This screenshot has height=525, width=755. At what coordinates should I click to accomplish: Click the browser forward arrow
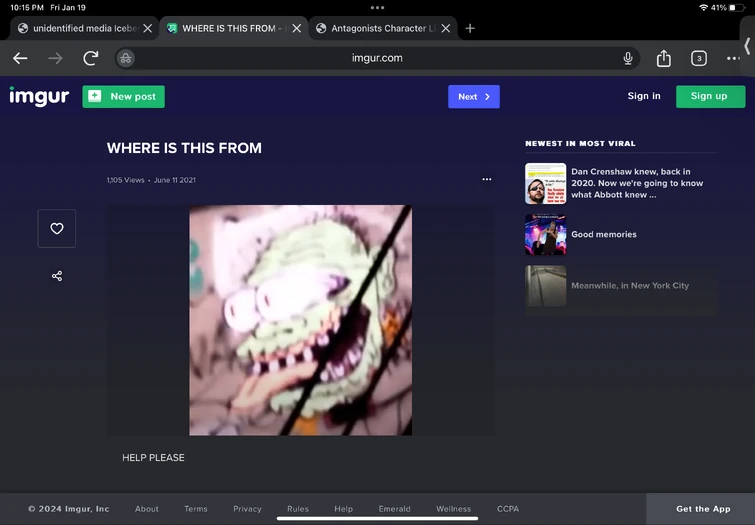point(55,58)
